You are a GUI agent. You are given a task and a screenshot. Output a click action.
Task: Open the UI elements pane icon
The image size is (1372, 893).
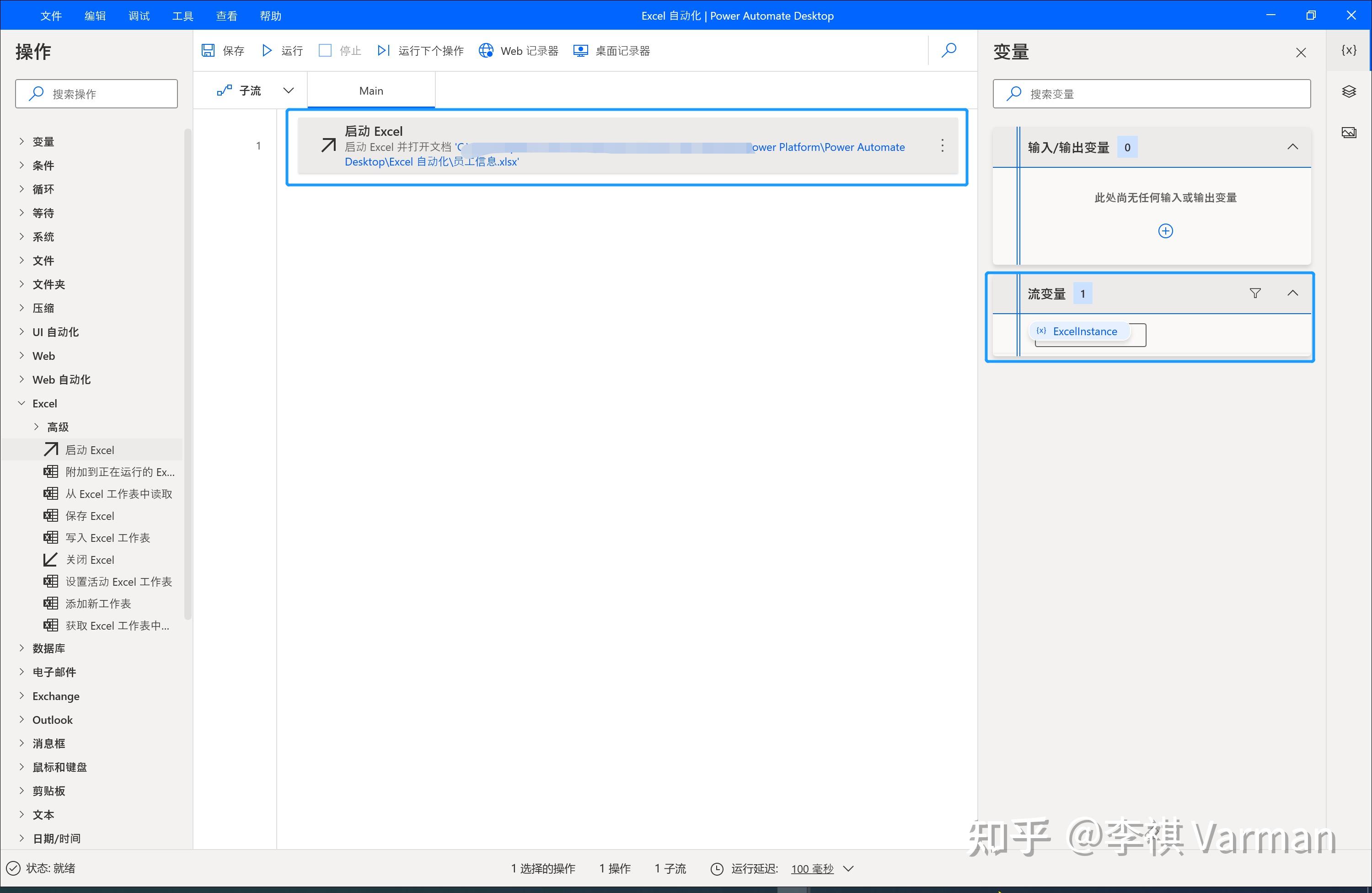[x=1348, y=91]
